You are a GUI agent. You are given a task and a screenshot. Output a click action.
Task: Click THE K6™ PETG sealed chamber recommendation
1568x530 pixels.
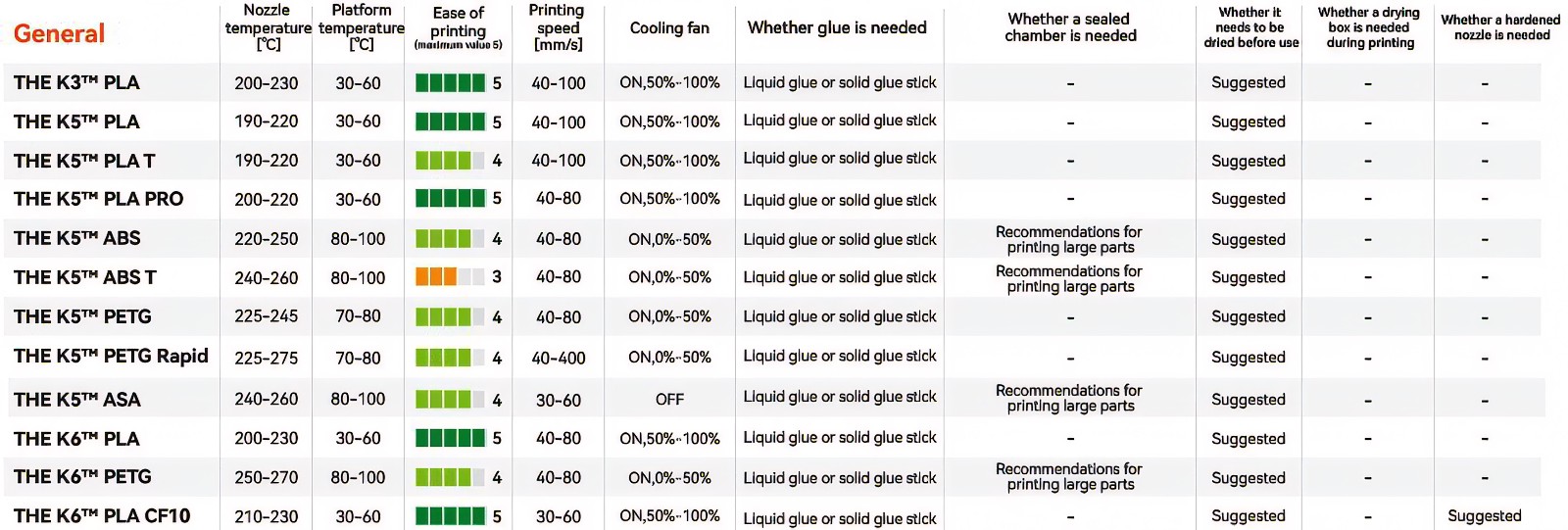point(1069,476)
